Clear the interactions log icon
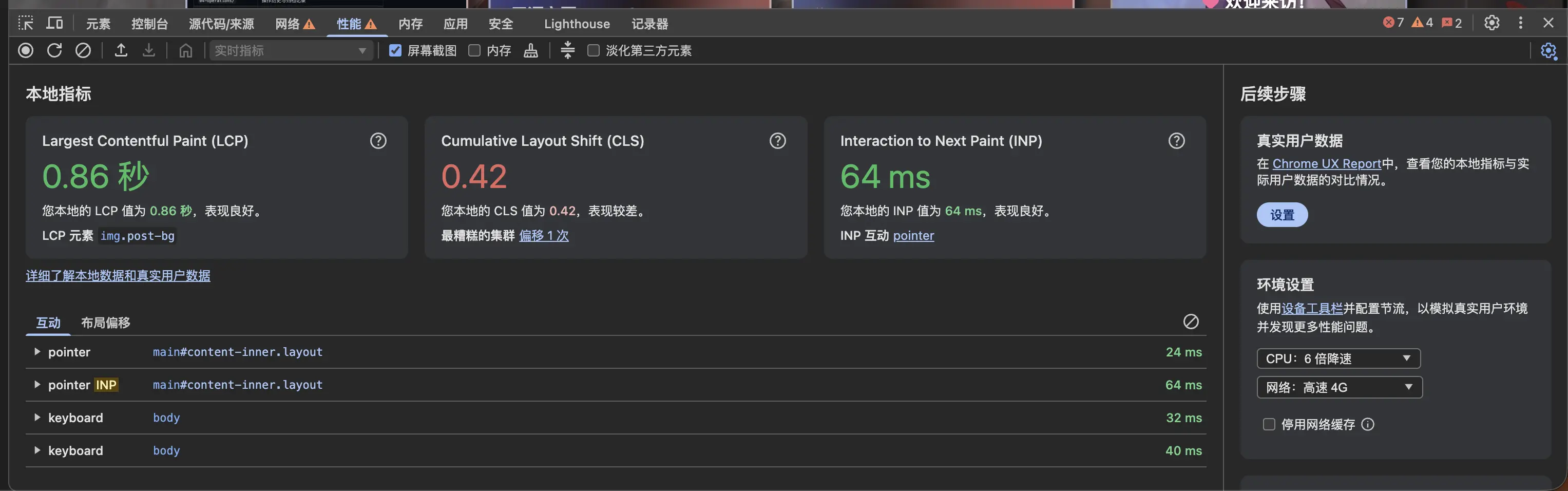 [x=1191, y=322]
